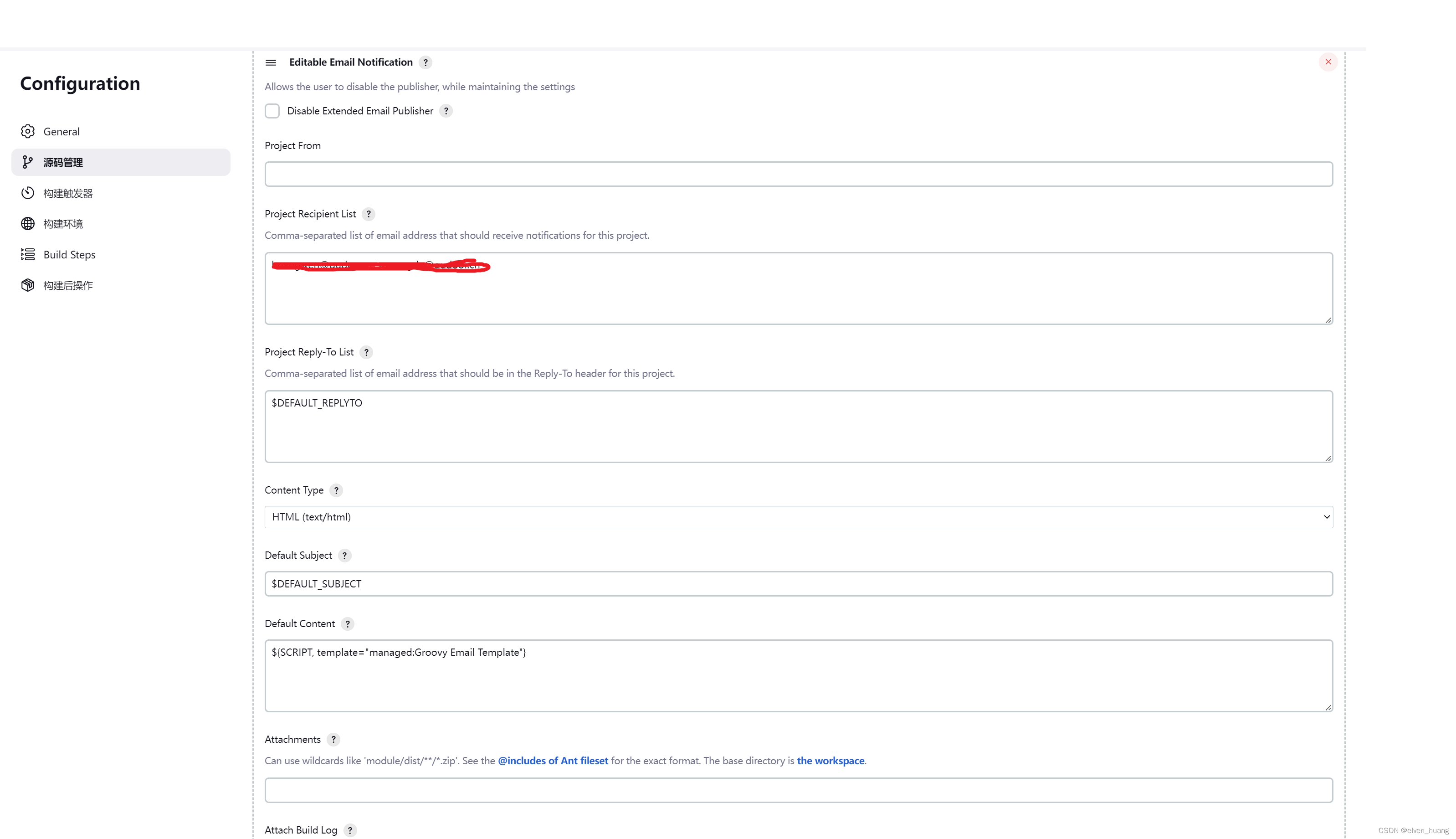
Task: Open 构建触发器 section in sidebar
Action: pos(68,193)
